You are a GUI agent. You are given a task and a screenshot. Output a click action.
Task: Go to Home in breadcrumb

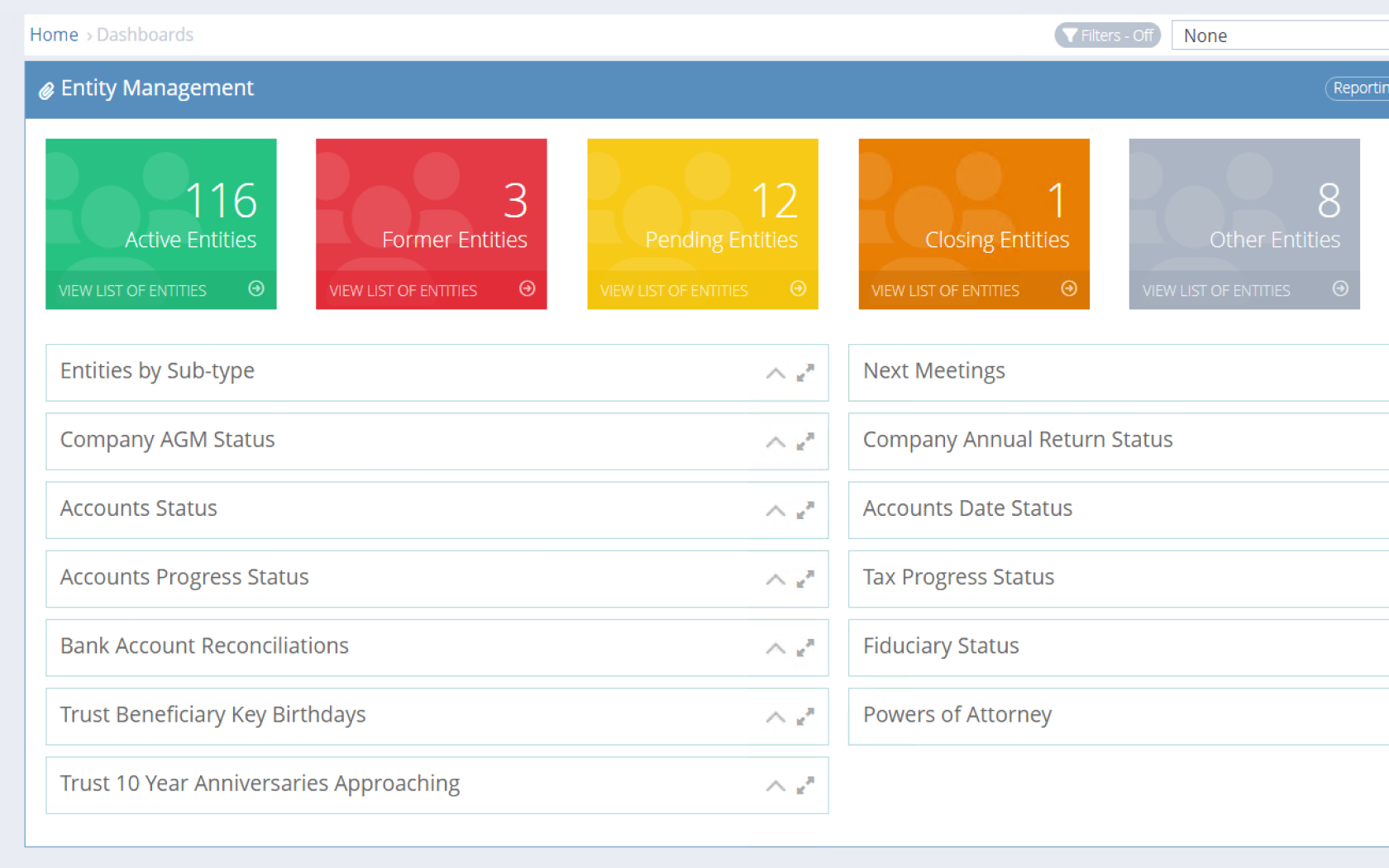click(54, 35)
